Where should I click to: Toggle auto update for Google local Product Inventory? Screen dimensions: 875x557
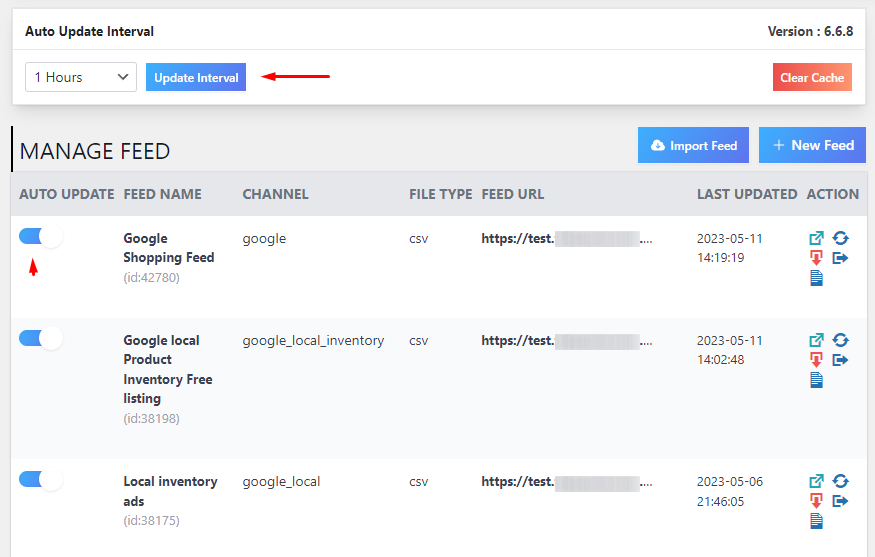(41, 338)
